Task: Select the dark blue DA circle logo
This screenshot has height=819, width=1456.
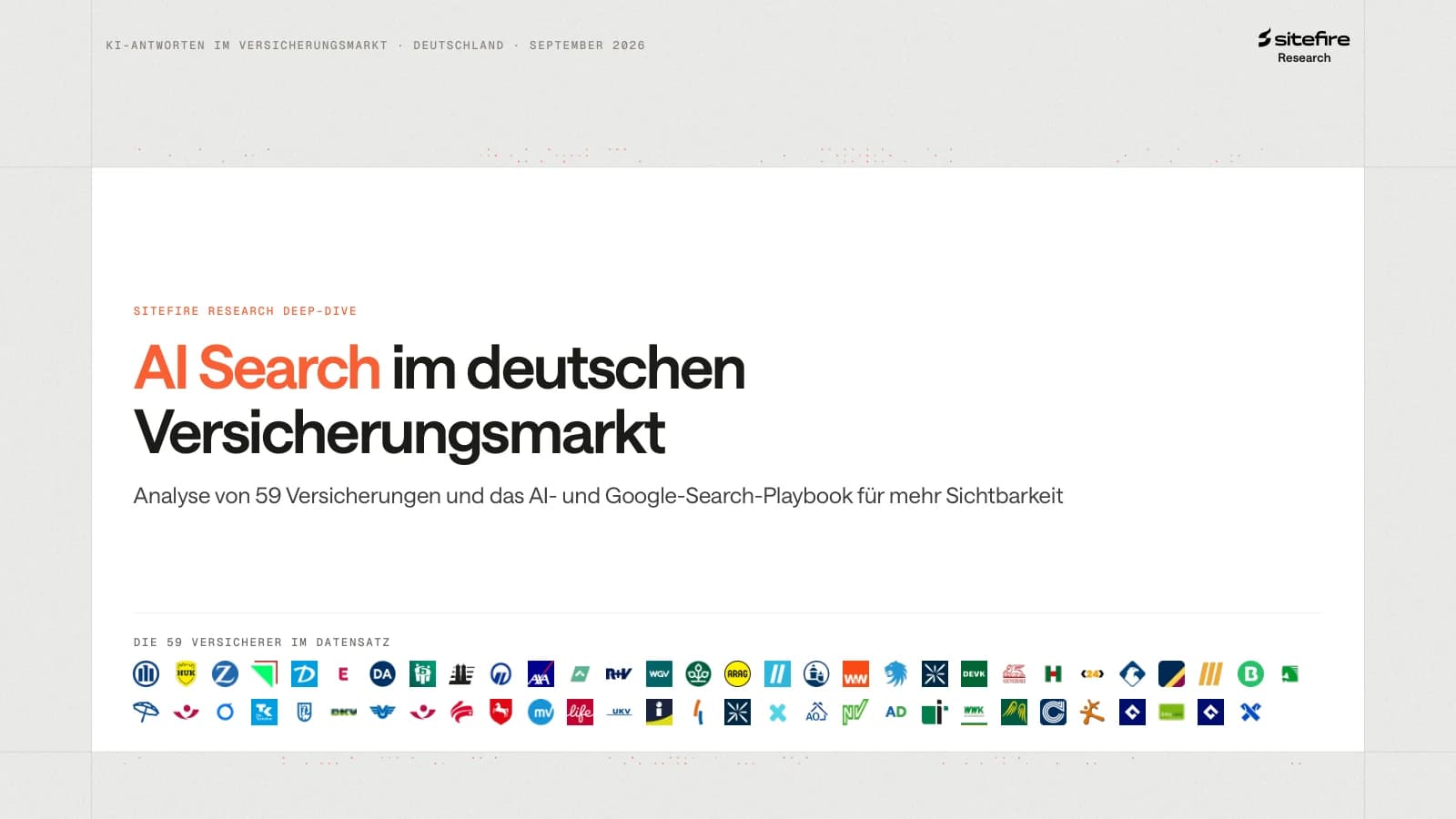Action: pos(383,673)
